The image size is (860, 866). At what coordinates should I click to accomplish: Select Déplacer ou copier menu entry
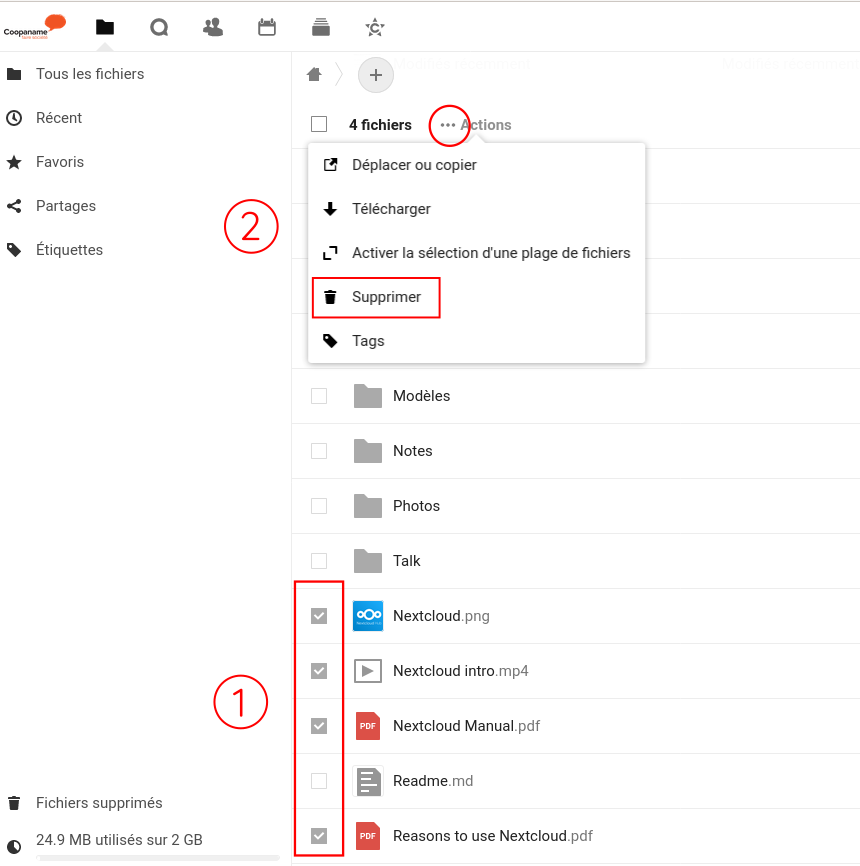(x=413, y=165)
